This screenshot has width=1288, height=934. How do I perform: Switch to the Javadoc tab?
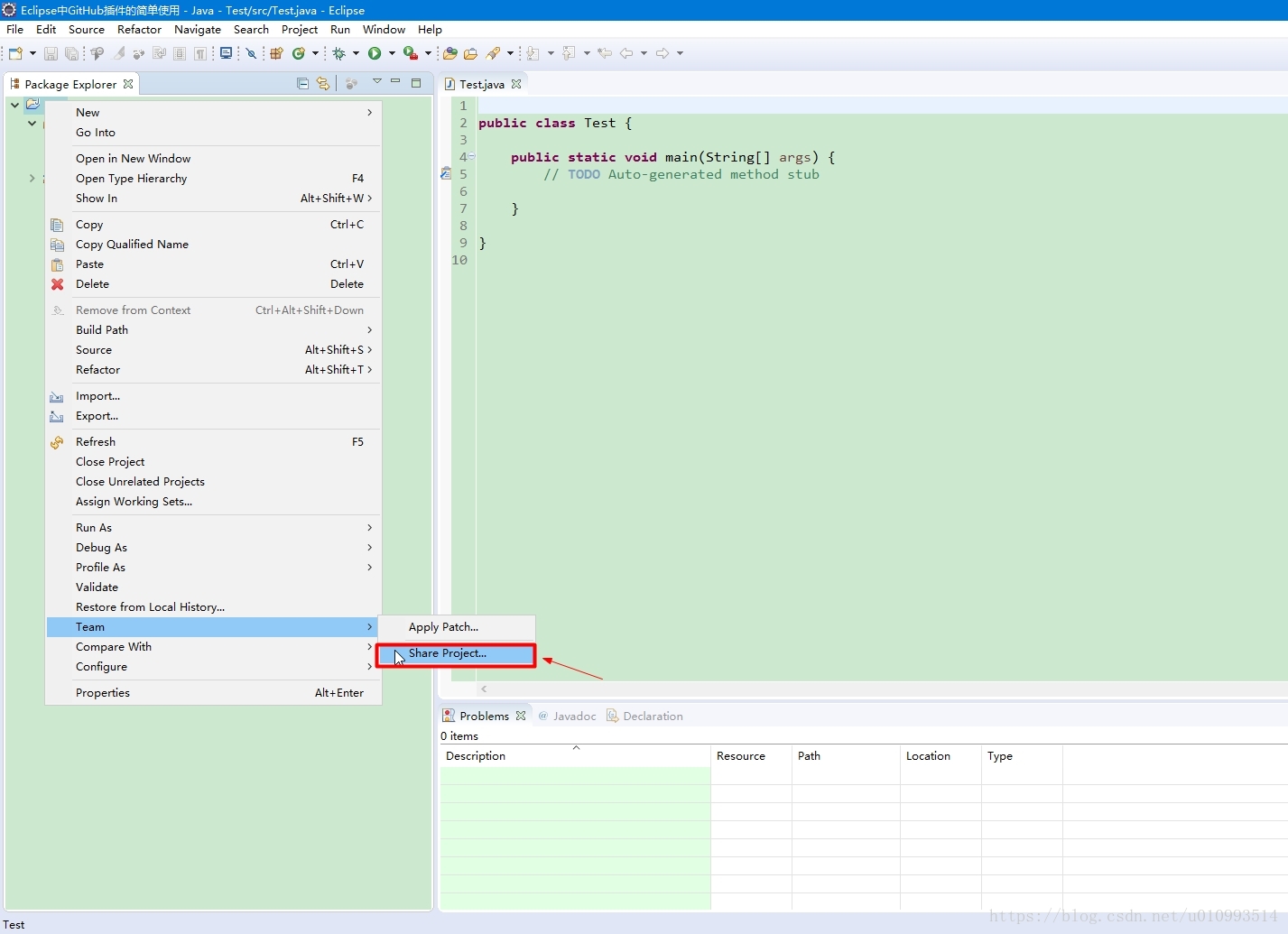(x=567, y=717)
